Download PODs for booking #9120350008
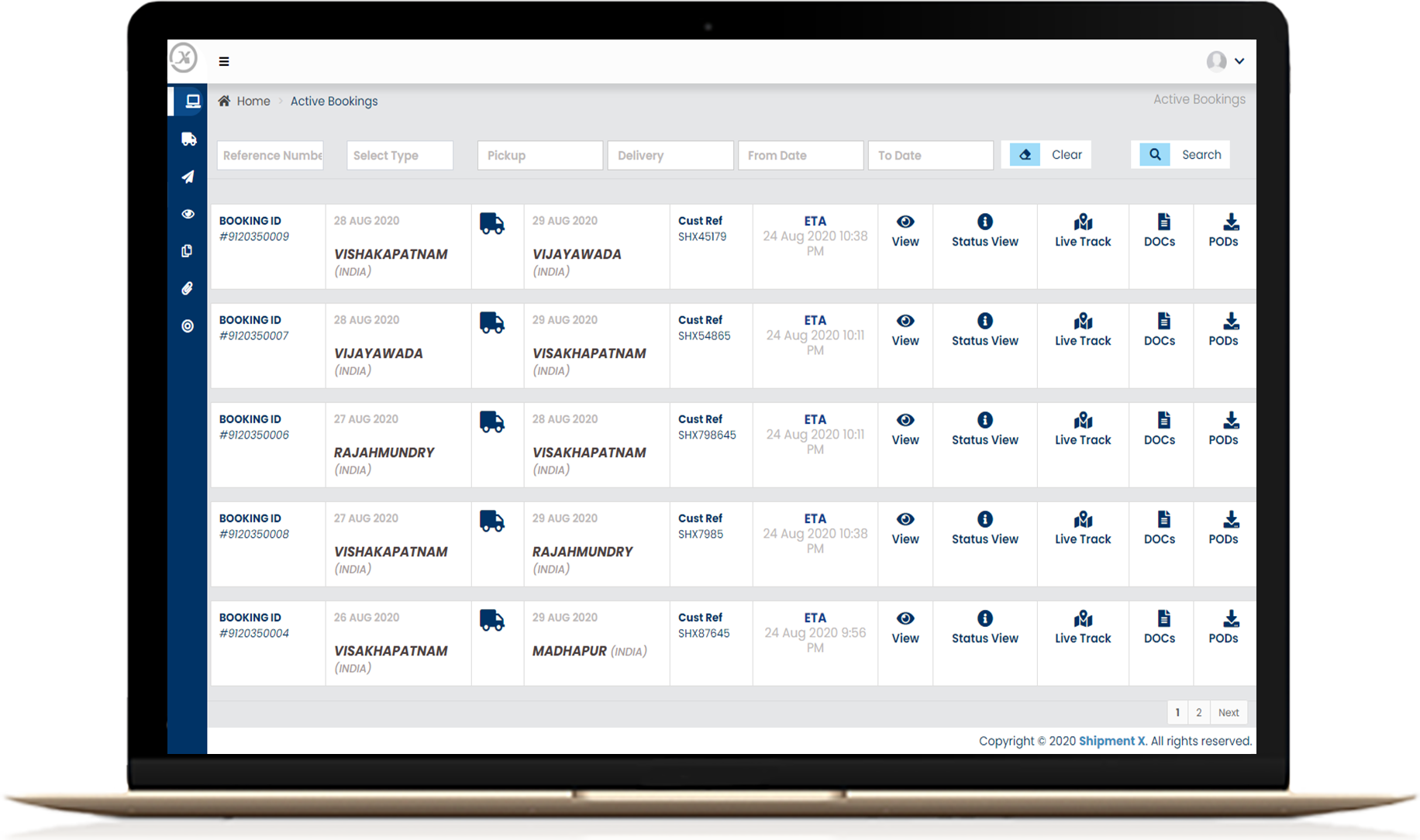Image resolution: width=1420 pixels, height=840 pixels. (1223, 528)
